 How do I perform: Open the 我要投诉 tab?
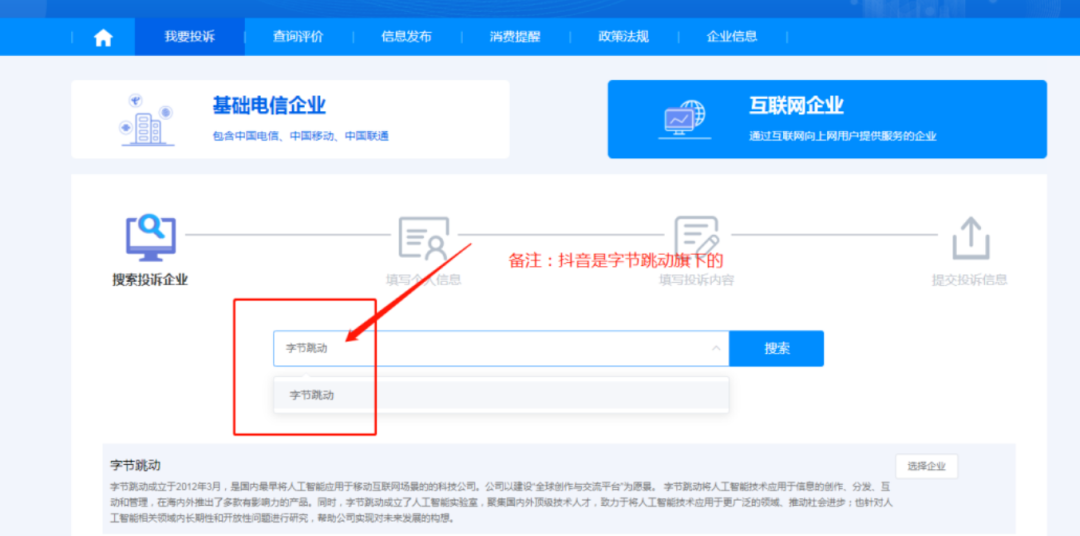click(189, 37)
